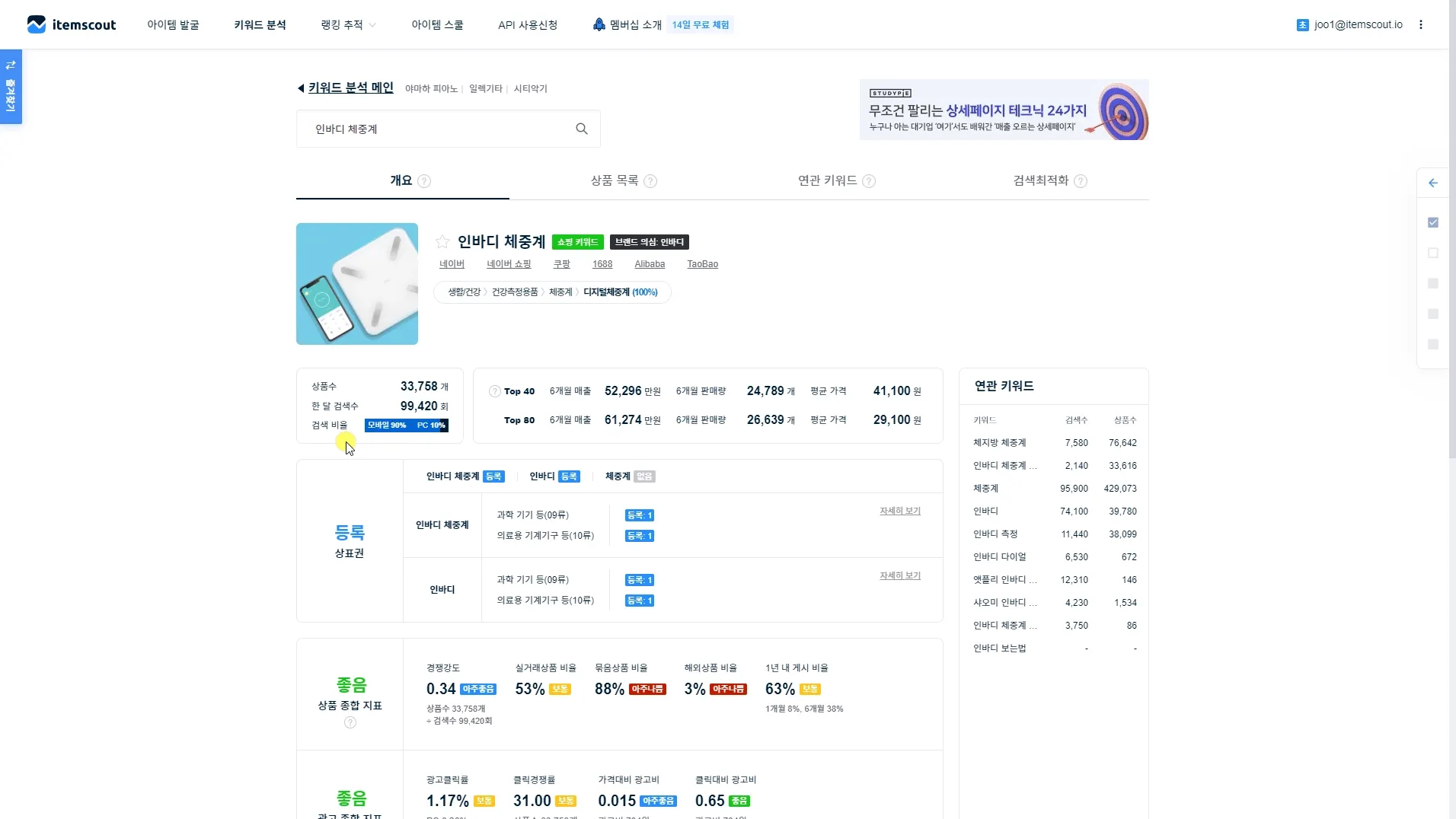Open recent keyword 일렉기타
The height and width of the screenshot is (819, 1456).
(x=486, y=89)
